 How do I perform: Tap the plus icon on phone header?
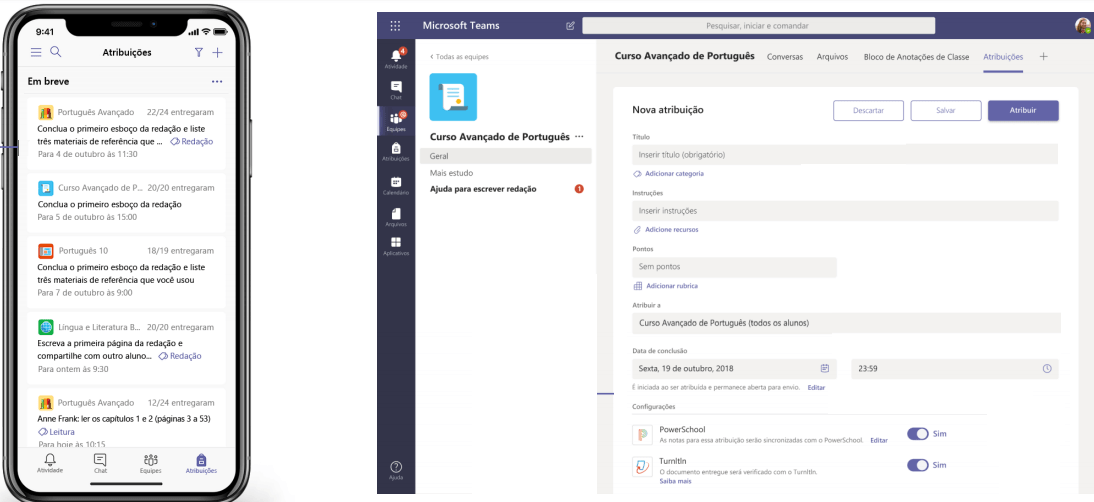[x=218, y=52]
